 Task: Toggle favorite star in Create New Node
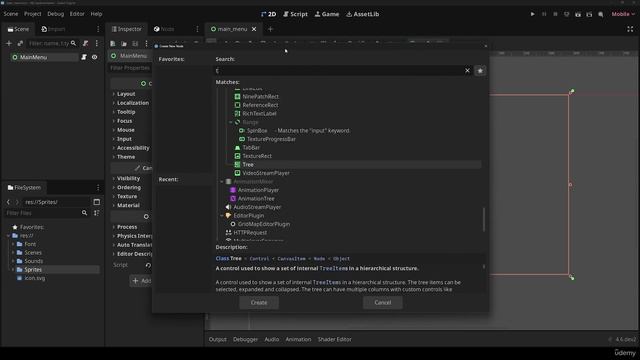tap(480, 71)
